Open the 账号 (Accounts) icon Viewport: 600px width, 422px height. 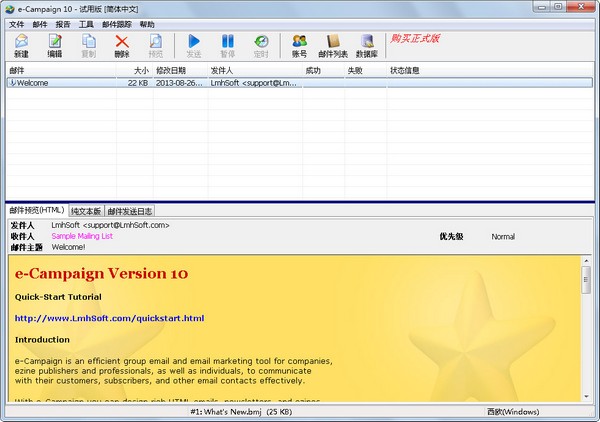299,46
